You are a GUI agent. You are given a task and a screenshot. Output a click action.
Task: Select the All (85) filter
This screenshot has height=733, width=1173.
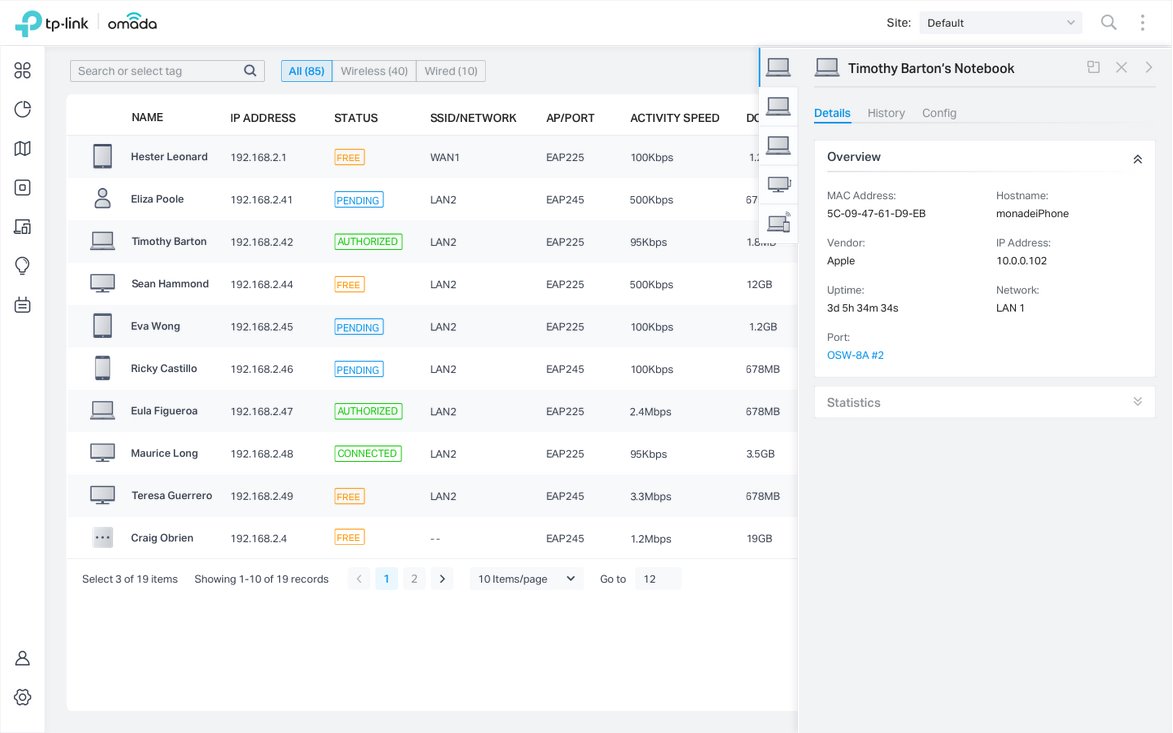(306, 71)
